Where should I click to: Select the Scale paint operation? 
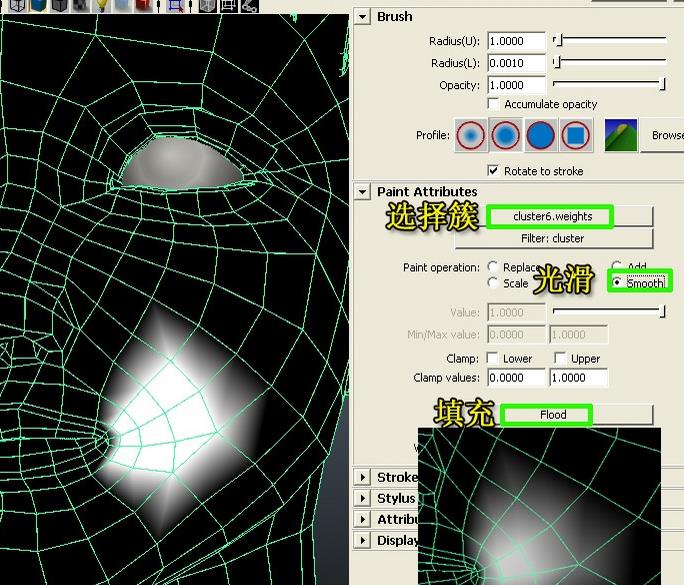493,283
